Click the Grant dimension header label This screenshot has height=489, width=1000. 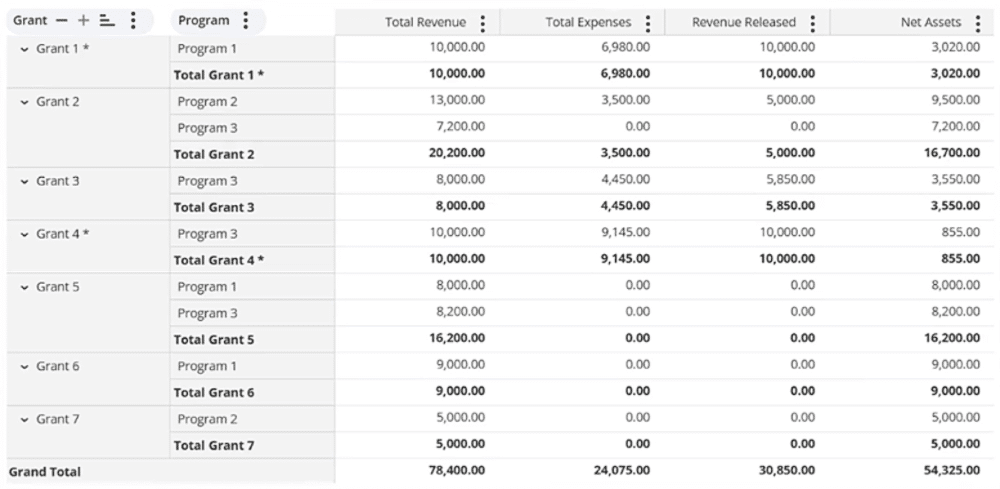30,20
